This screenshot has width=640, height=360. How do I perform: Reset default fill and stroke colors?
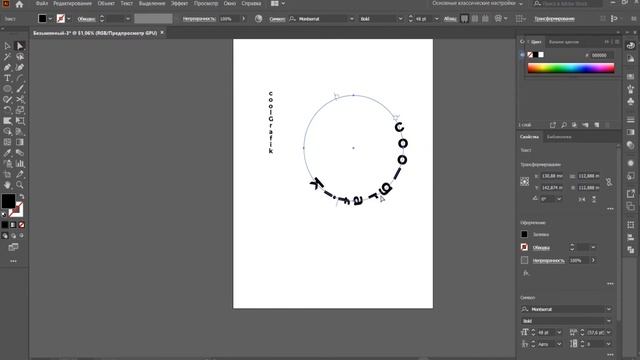[x=4, y=214]
